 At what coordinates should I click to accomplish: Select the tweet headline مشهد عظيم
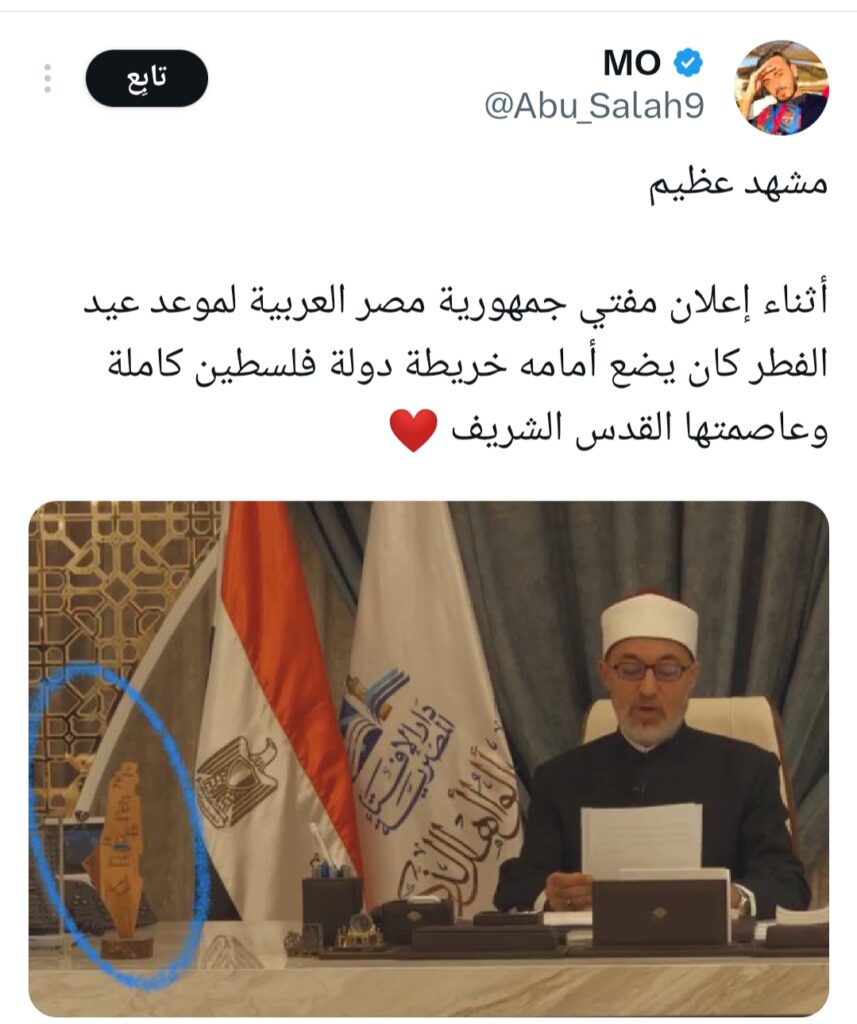[x=738, y=185]
